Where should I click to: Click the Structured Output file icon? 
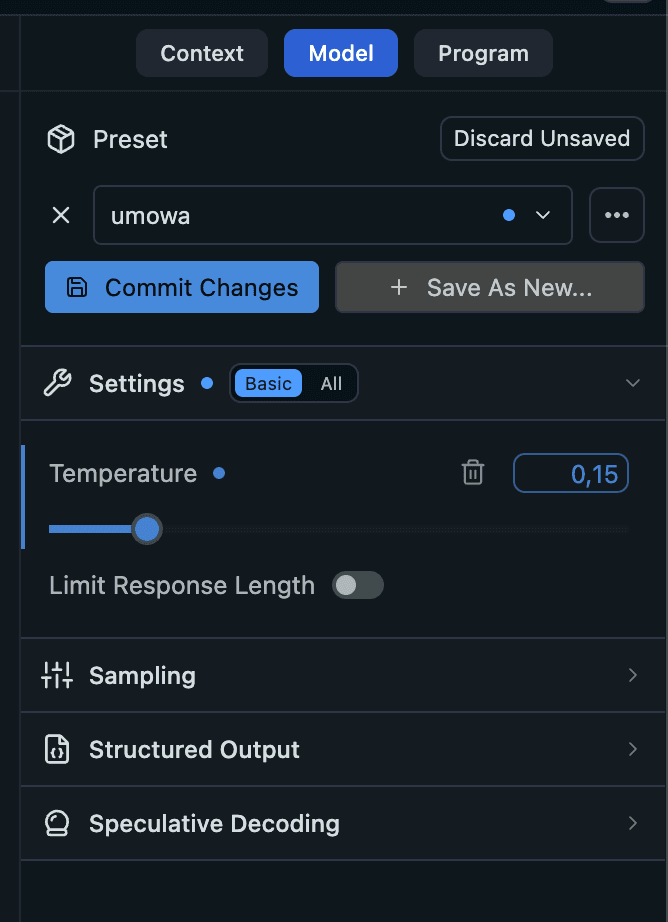click(x=57, y=749)
